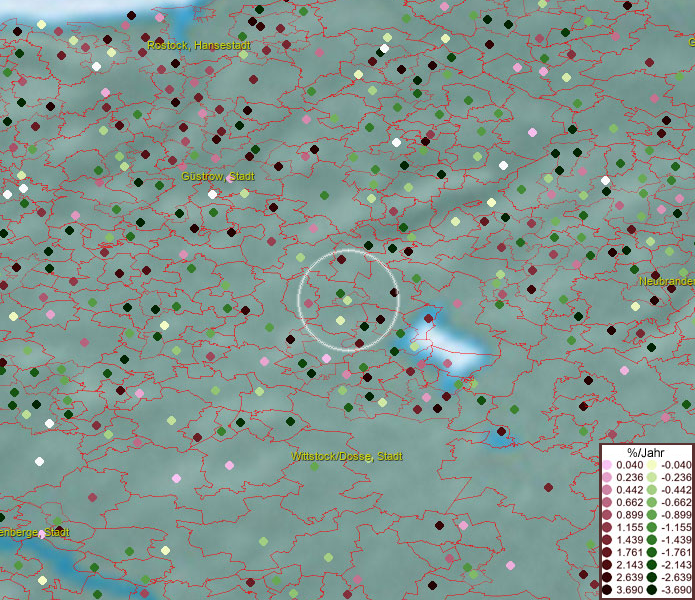The width and height of the screenshot is (695, 600).
Task: Select the legend value 0.899
Action: [x=629, y=515]
